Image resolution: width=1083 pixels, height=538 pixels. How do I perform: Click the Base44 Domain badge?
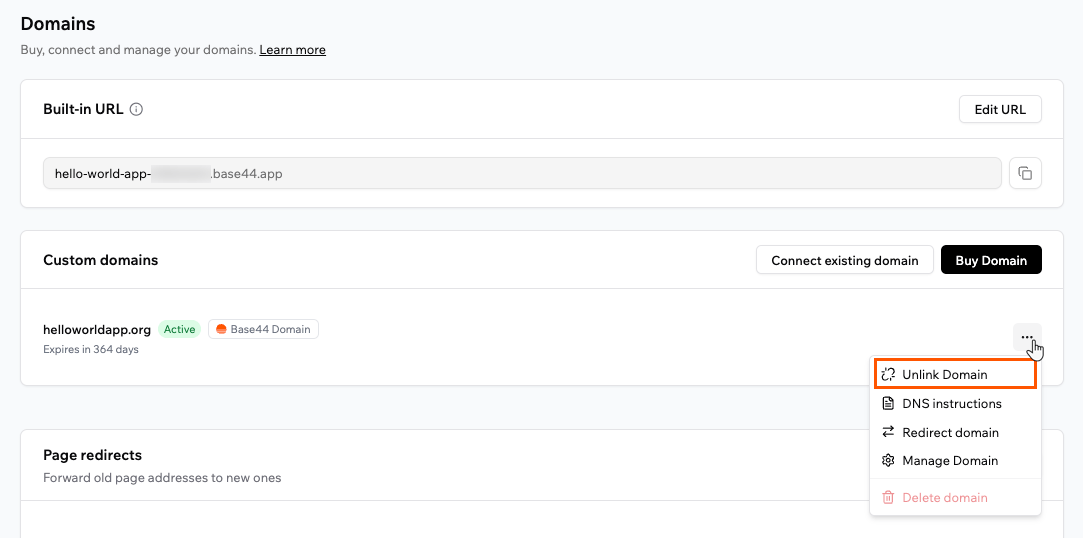(263, 329)
